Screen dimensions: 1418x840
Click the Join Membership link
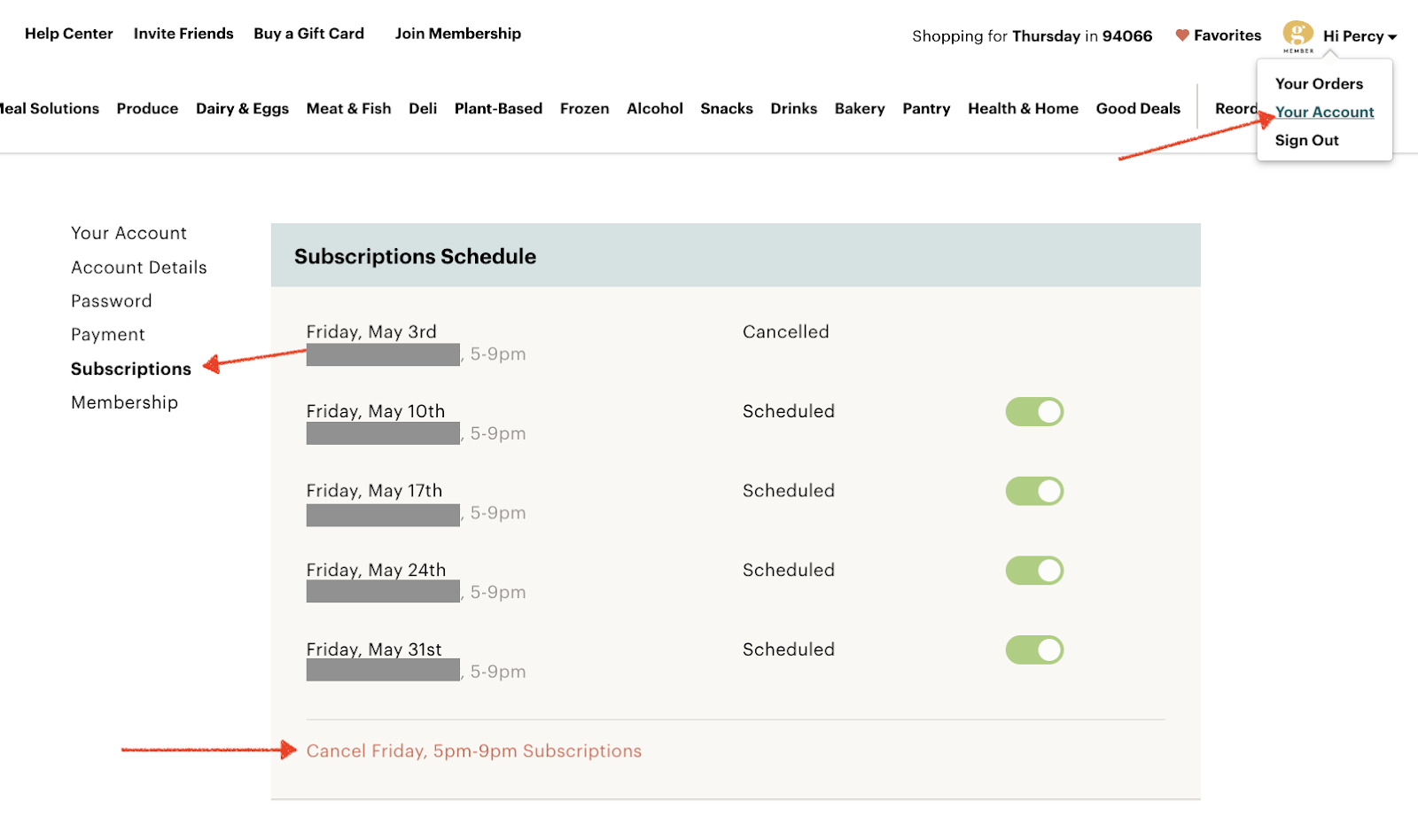tap(457, 34)
